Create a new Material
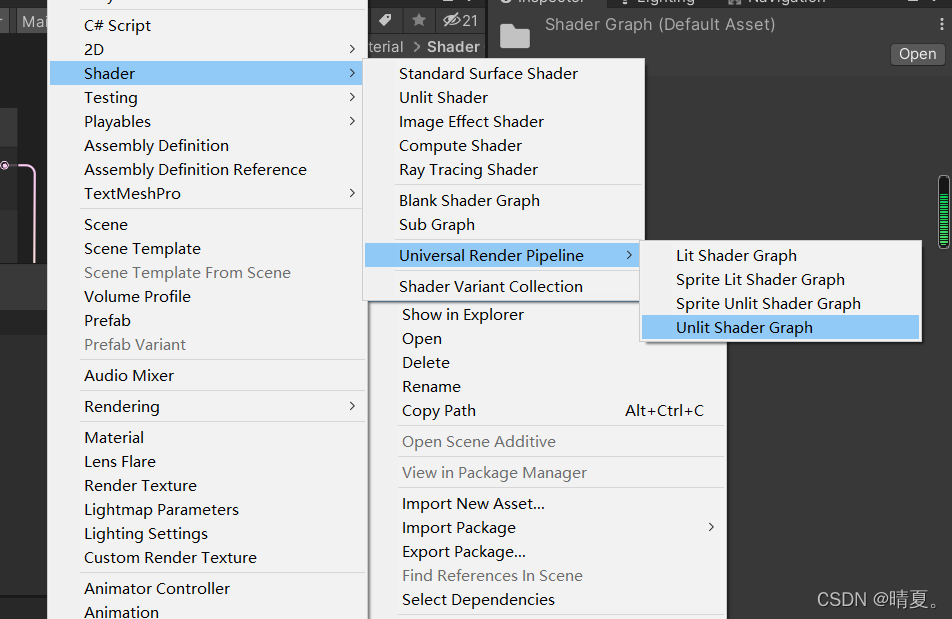The width and height of the screenshot is (952, 619). tap(206, 438)
